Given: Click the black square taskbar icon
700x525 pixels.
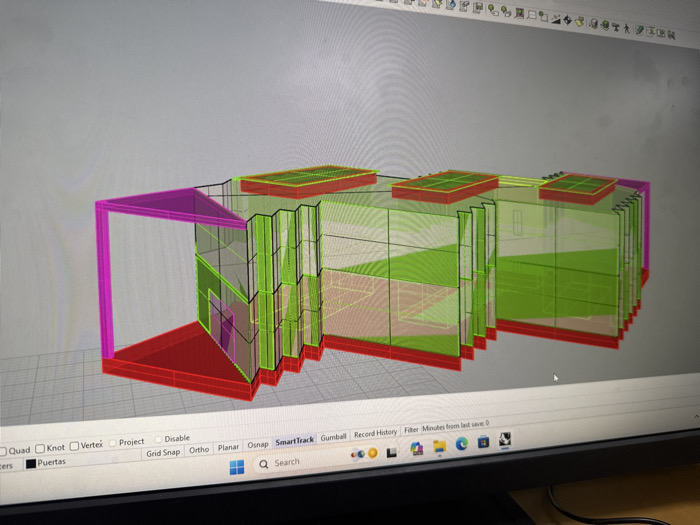Looking at the screenshot, I should (392, 453).
